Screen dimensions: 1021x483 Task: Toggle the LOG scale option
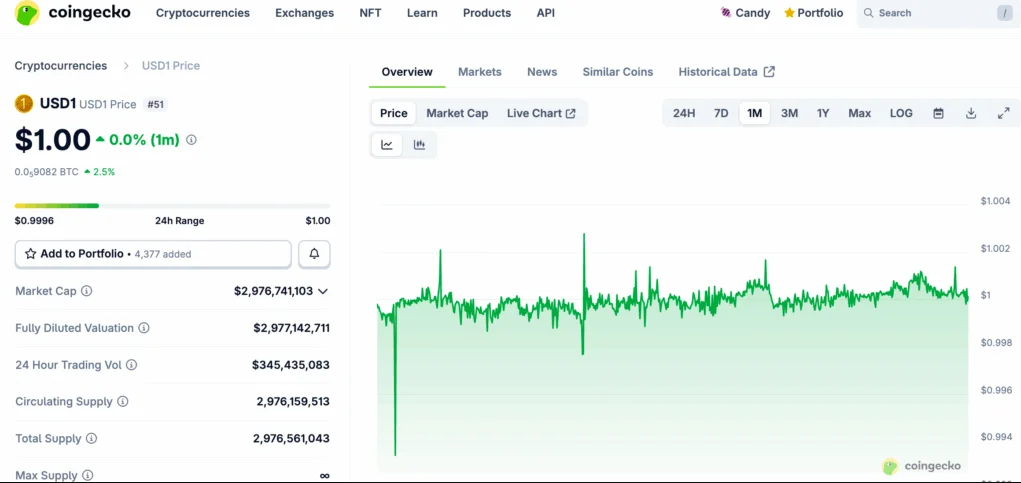(901, 113)
